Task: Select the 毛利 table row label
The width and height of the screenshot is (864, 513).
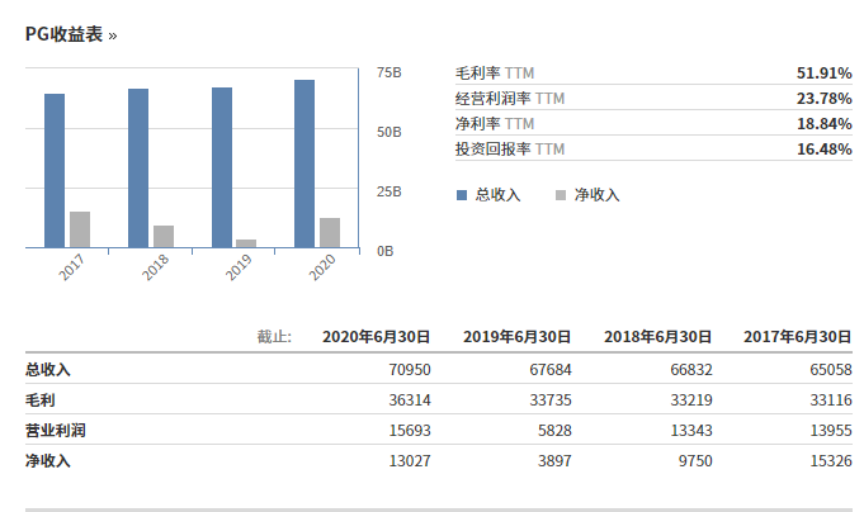Action: (x=40, y=400)
